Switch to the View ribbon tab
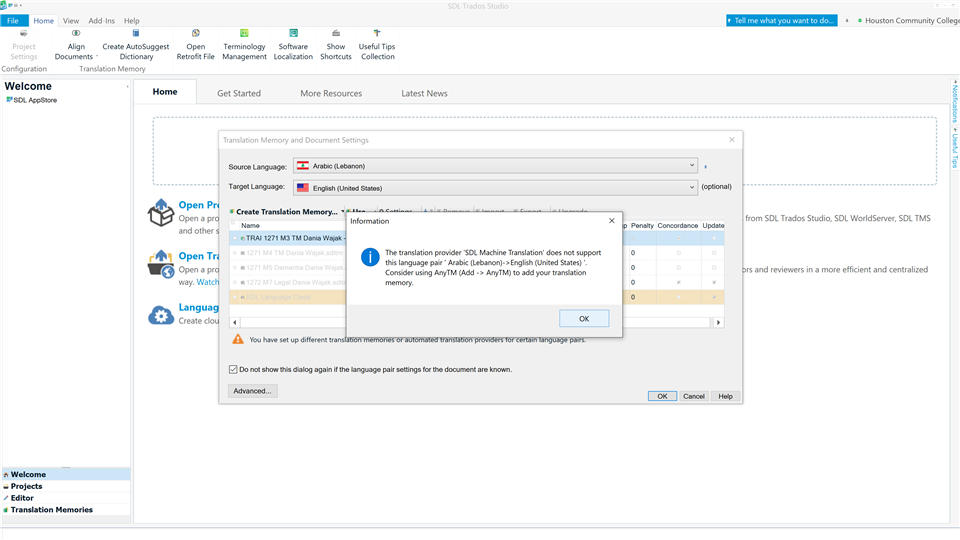Screen dimensions: 960x540 [x=71, y=20]
